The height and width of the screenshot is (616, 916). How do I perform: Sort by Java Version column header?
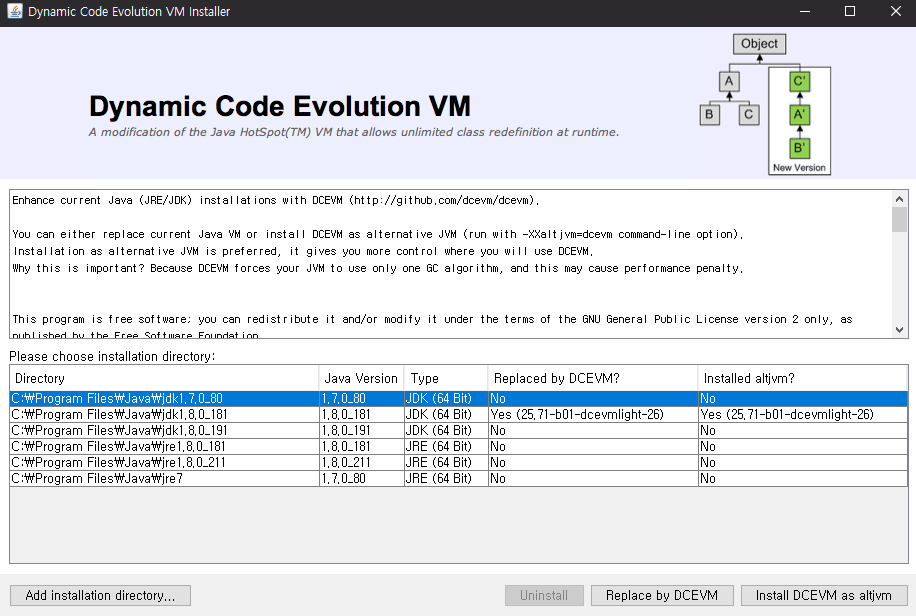coord(361,379)
